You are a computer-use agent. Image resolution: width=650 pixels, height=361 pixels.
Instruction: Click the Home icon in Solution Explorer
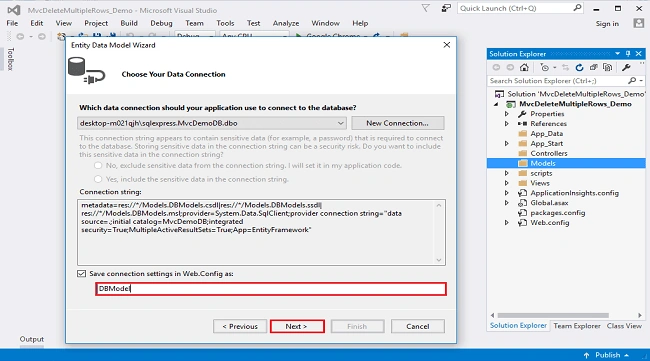pos(524,67)
